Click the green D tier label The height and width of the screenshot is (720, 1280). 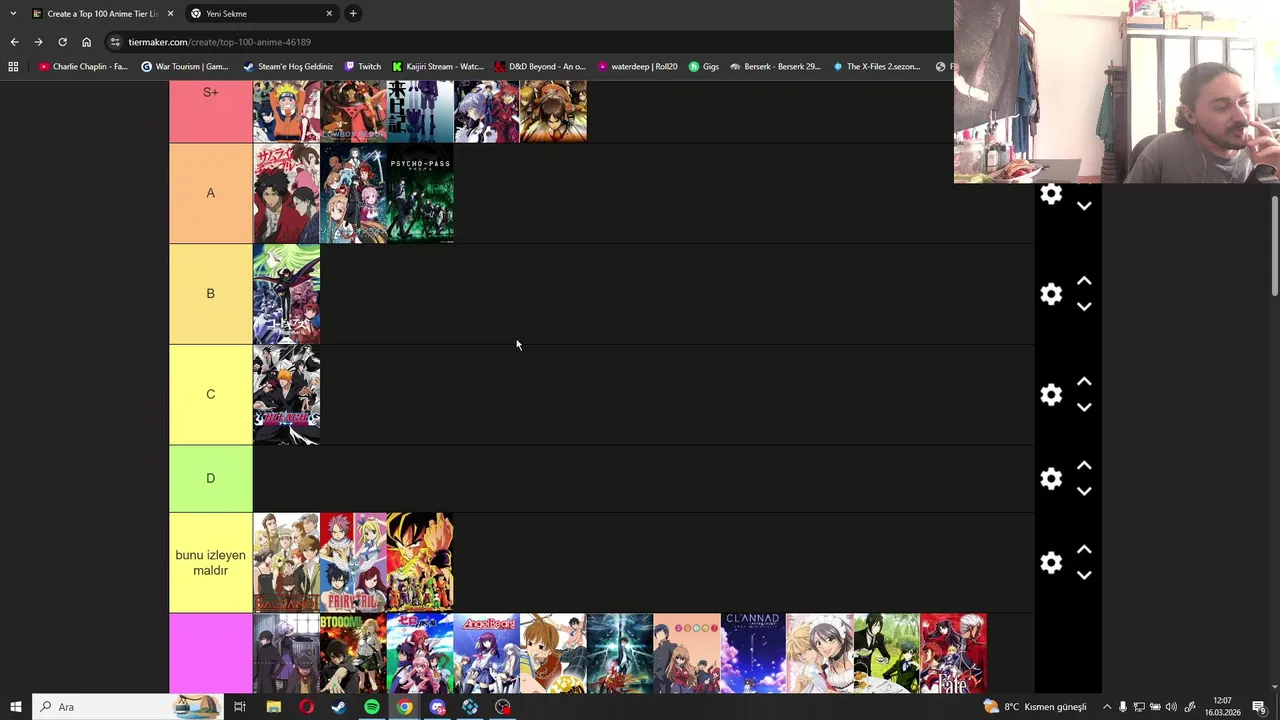(x=210, y=479)
